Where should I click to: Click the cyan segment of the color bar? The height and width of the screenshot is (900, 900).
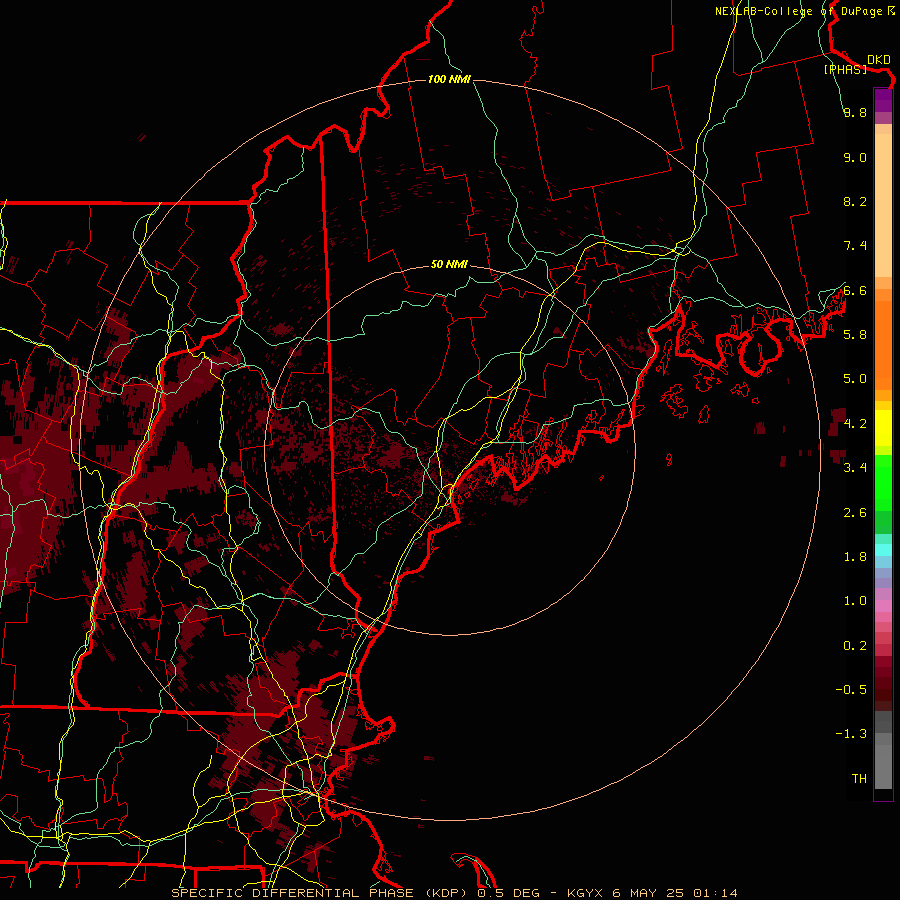(883, 550)
